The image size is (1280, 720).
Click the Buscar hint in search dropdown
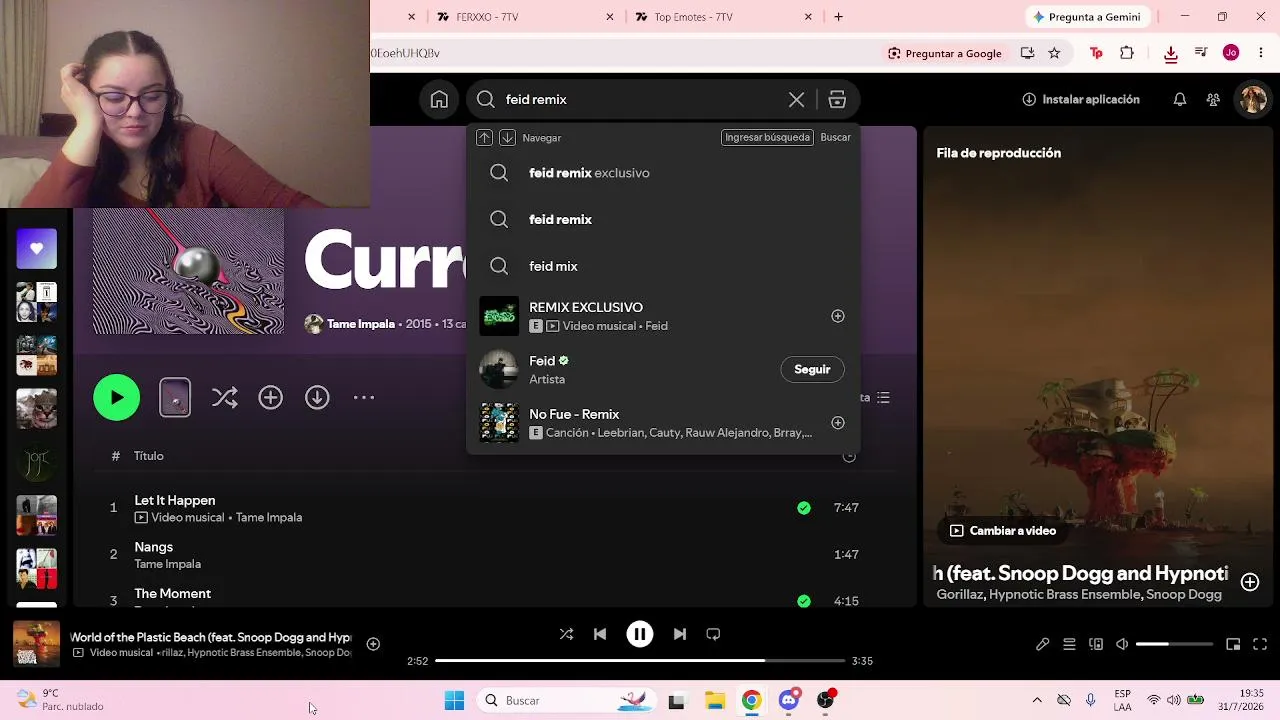pyautogui.click(x=835, y=137)
